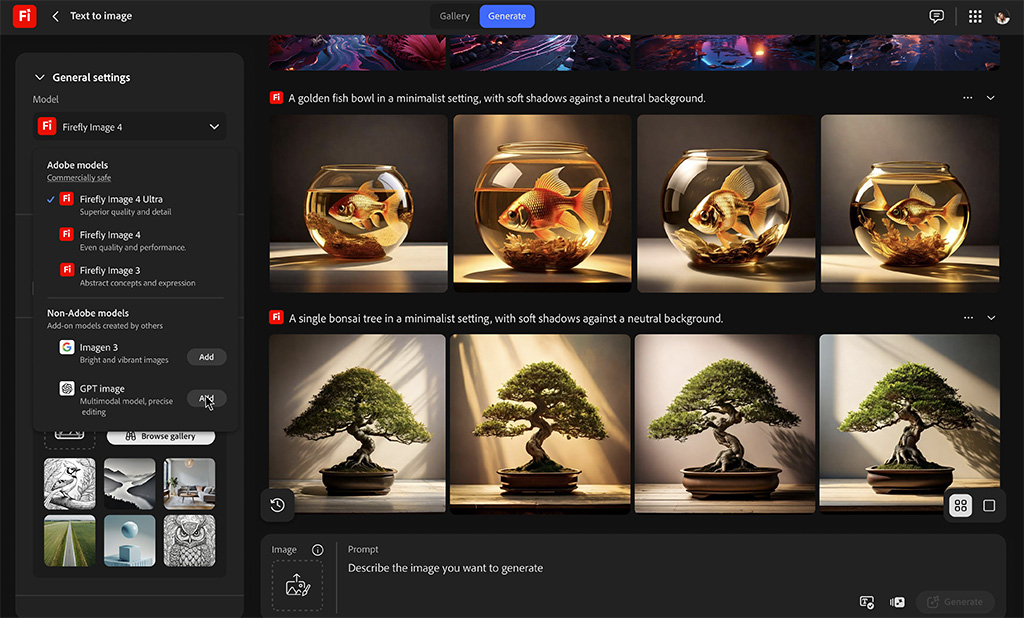Select the owl line-art style thumbnail

point(189,541)
